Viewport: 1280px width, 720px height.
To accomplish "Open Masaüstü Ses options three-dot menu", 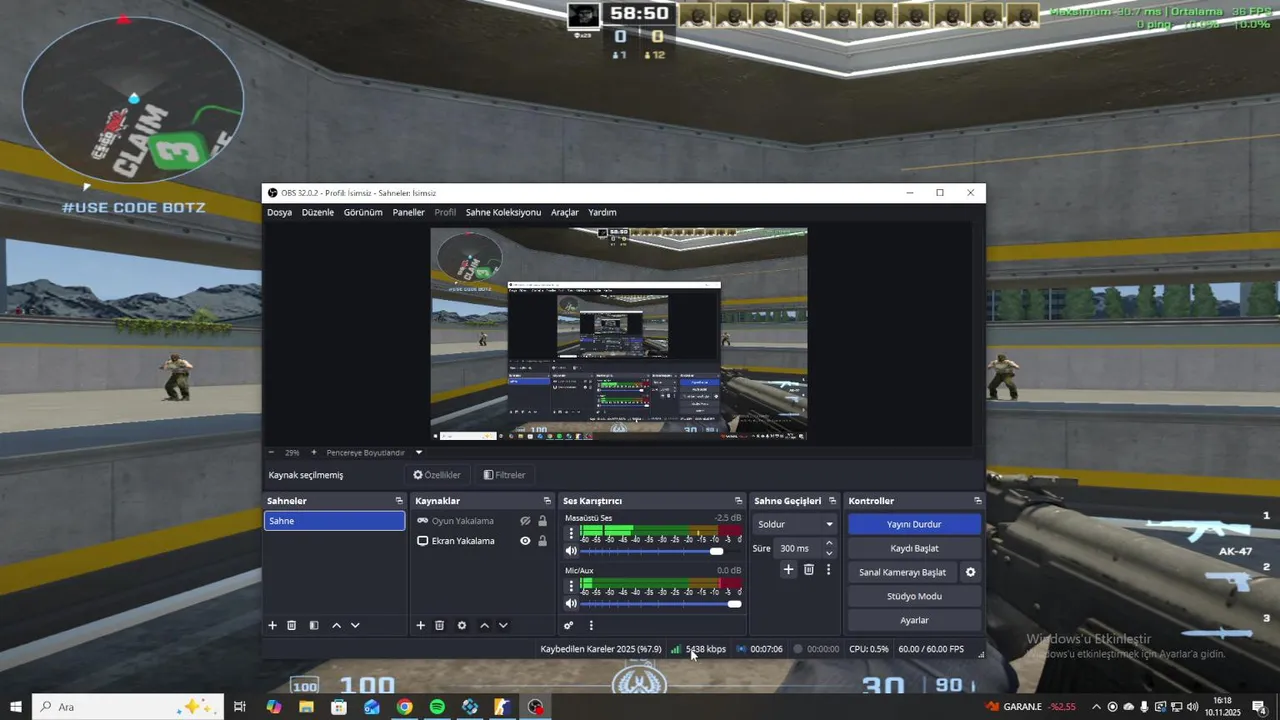I will pos(571,533).
